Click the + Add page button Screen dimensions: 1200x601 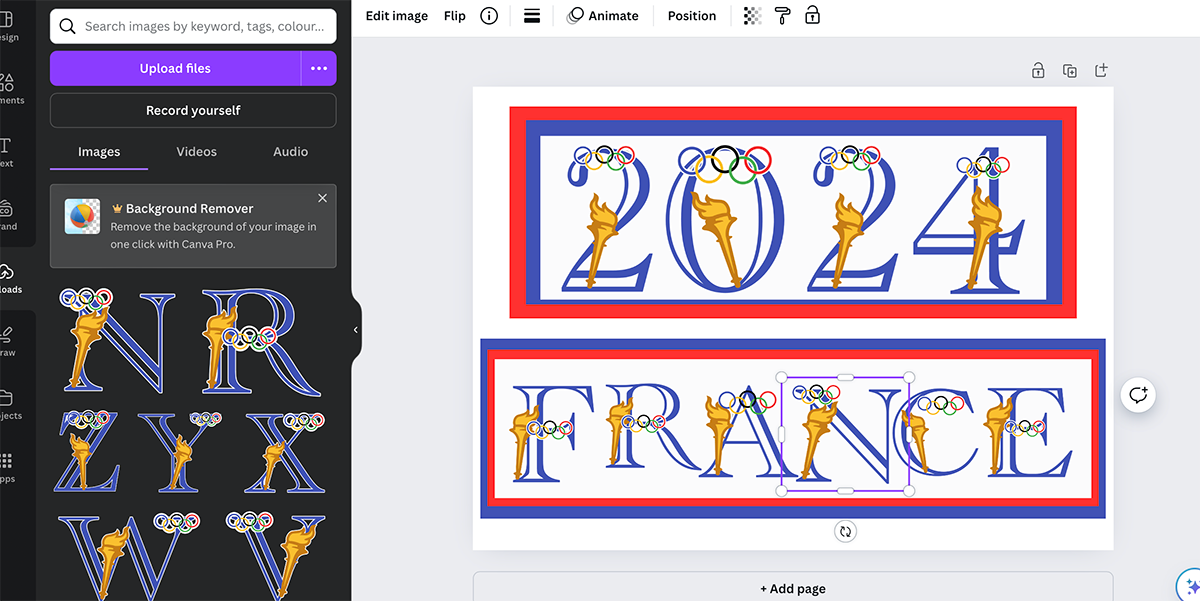coord(793,588)
